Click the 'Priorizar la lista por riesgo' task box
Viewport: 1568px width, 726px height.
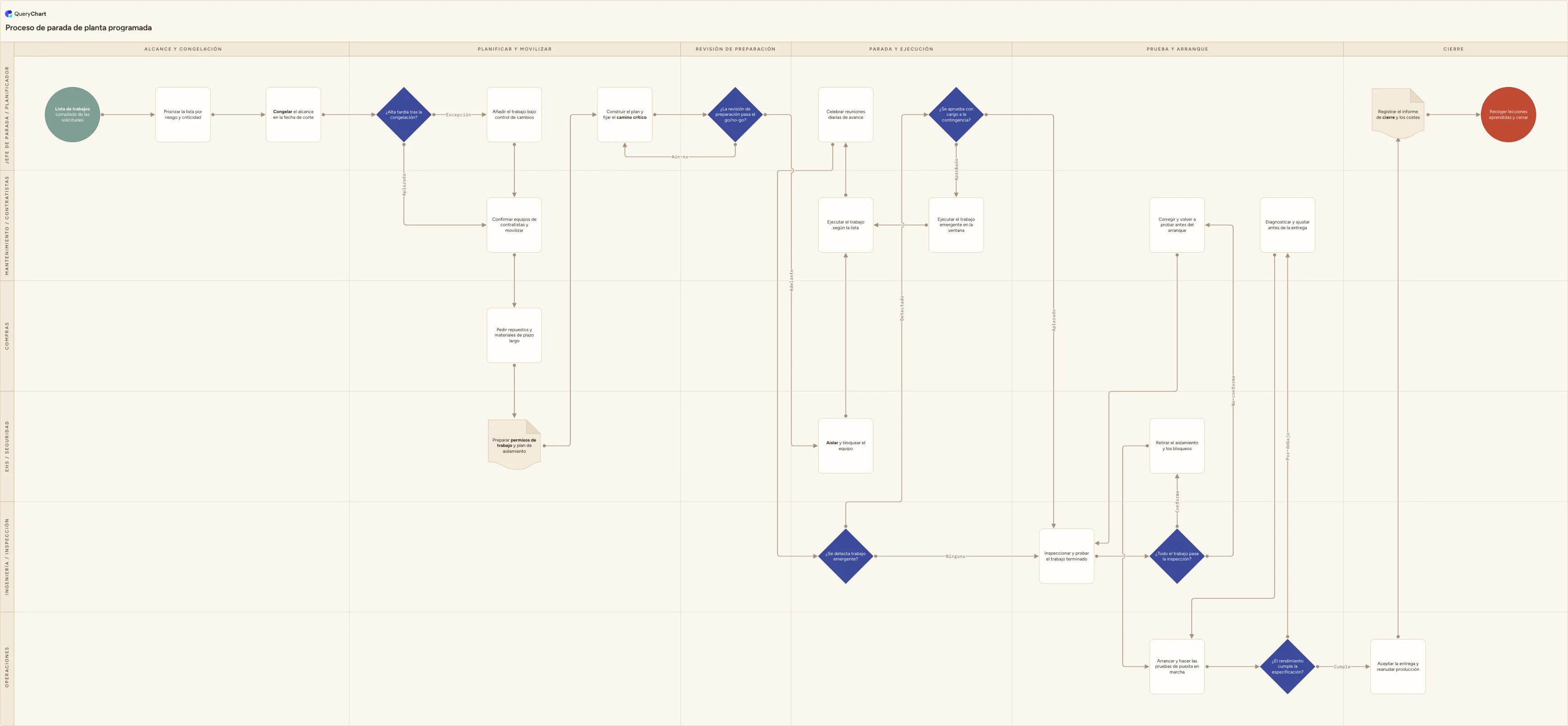click(183, 115)
